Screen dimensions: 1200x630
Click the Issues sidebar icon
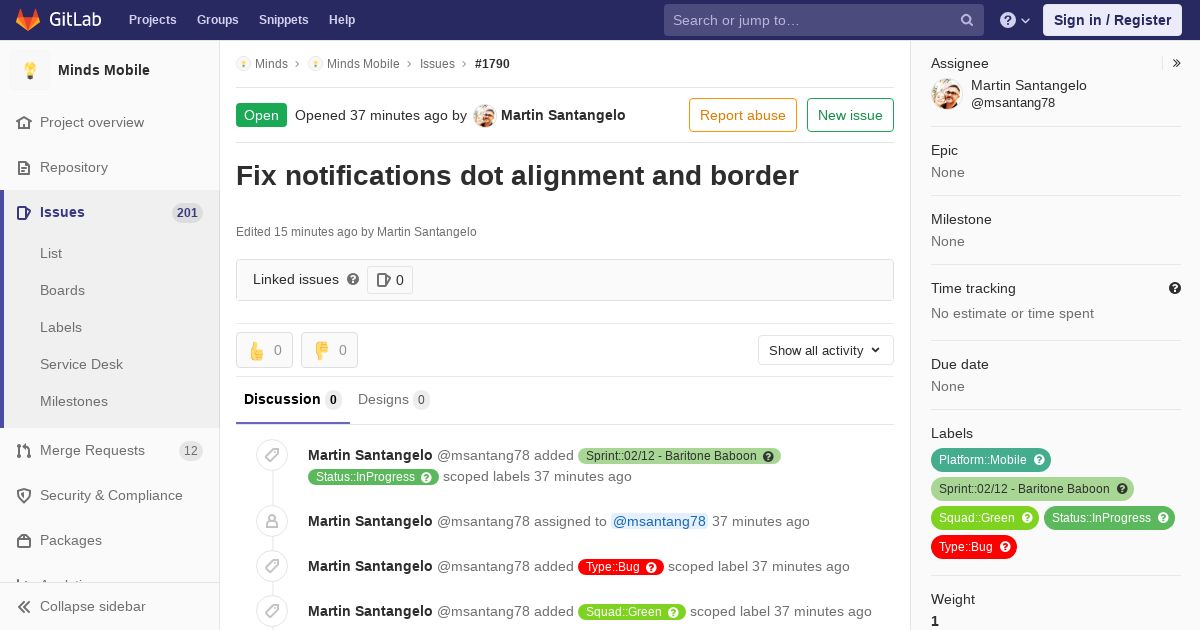[x=24, y=212]
